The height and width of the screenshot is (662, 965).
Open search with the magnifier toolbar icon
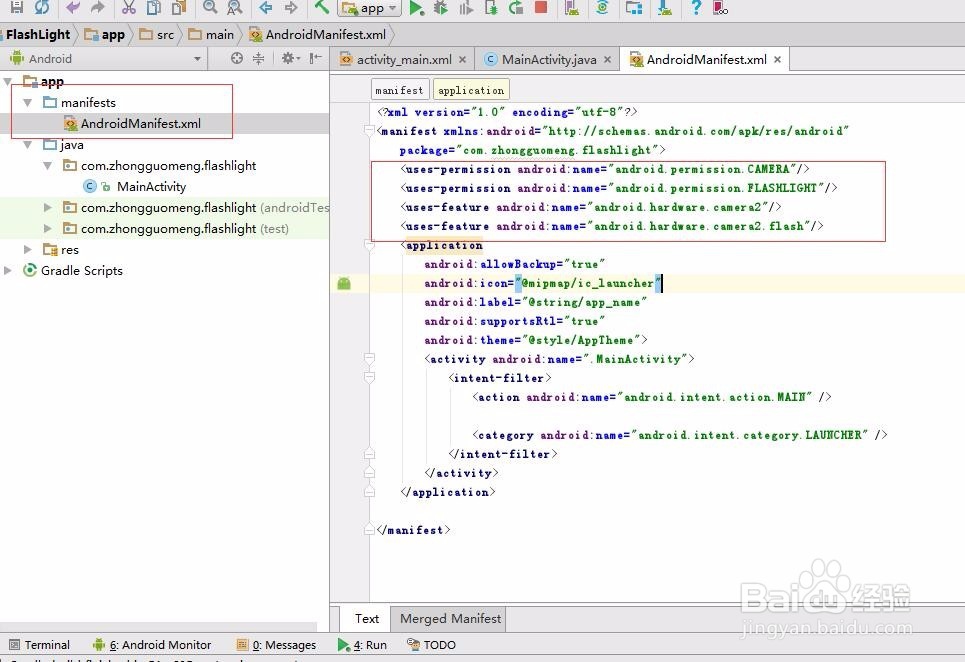(207, 9)
